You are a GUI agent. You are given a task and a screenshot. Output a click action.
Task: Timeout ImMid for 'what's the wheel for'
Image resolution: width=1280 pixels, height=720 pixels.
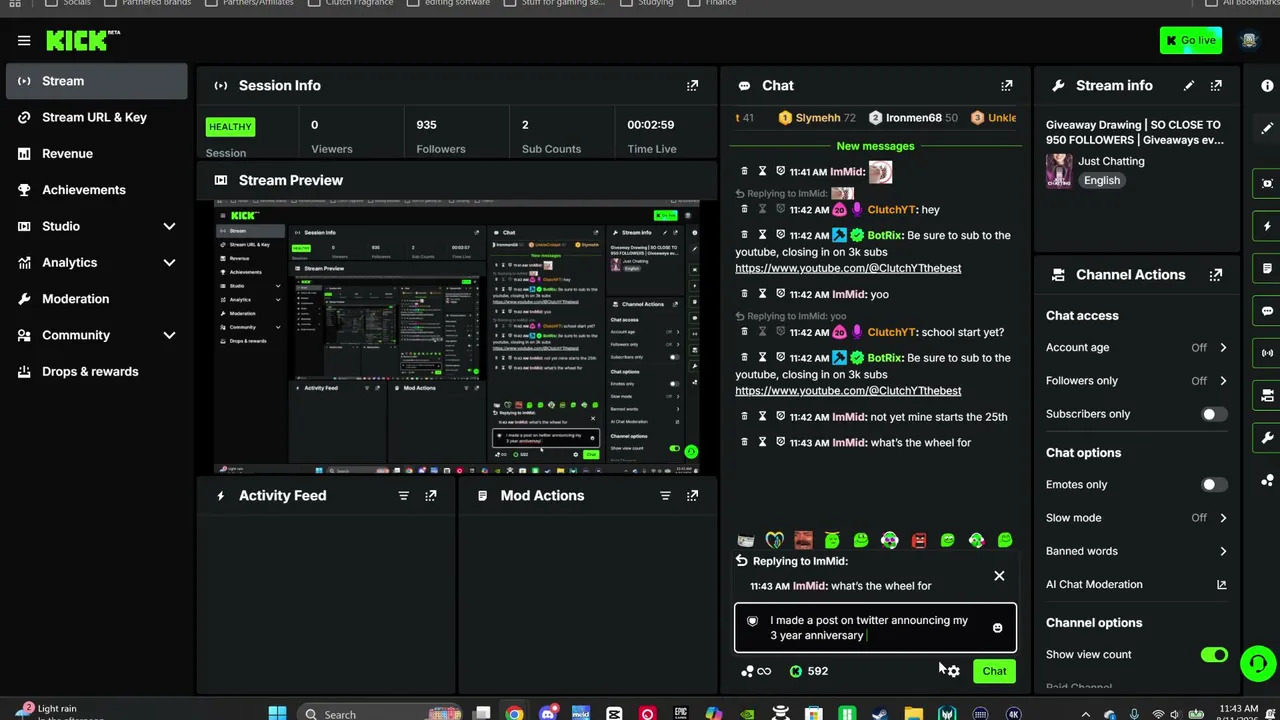tap(762, 442)
